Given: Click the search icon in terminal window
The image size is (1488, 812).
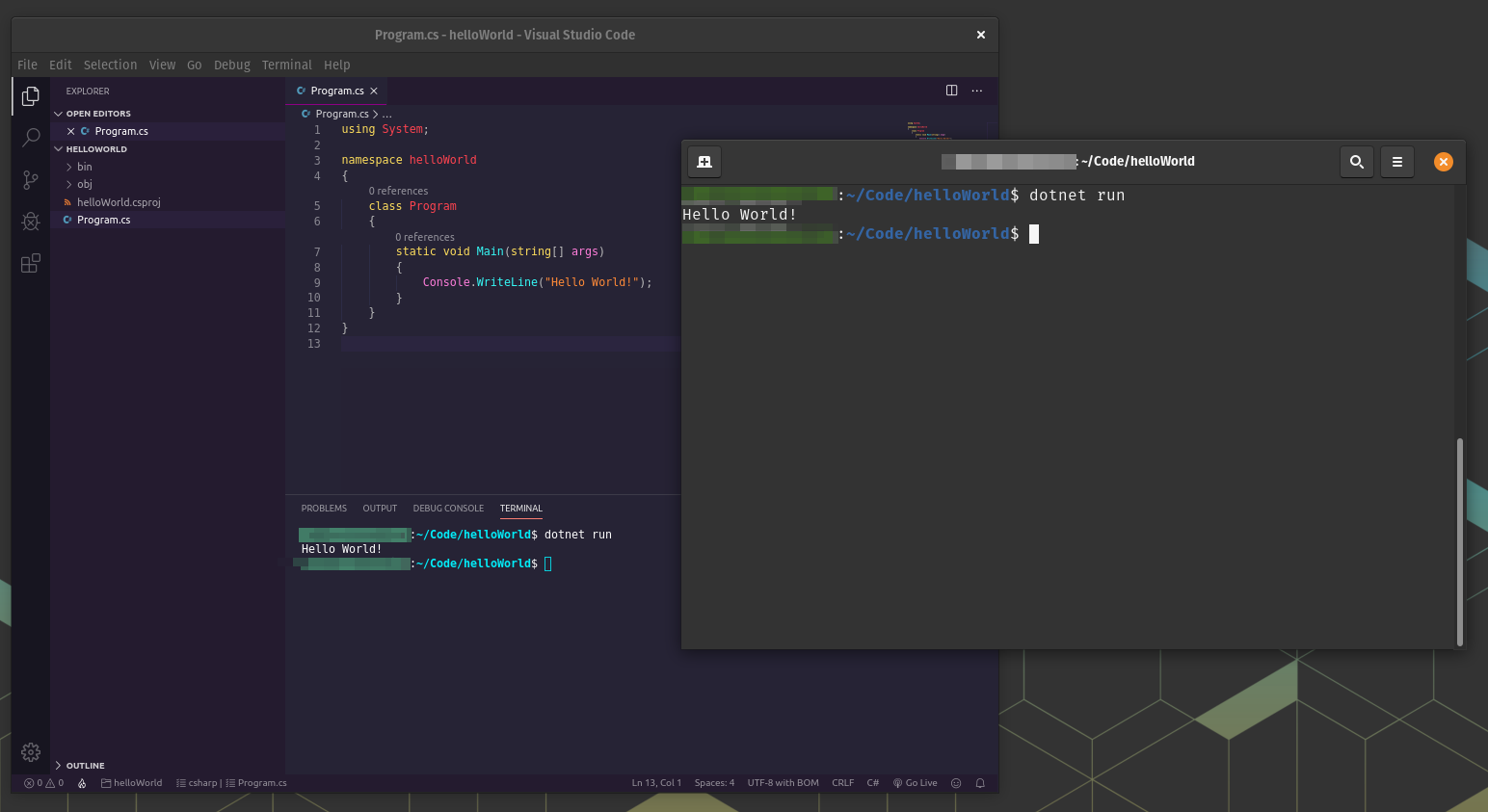Looking at the screenshot, I should point(1357,162).
